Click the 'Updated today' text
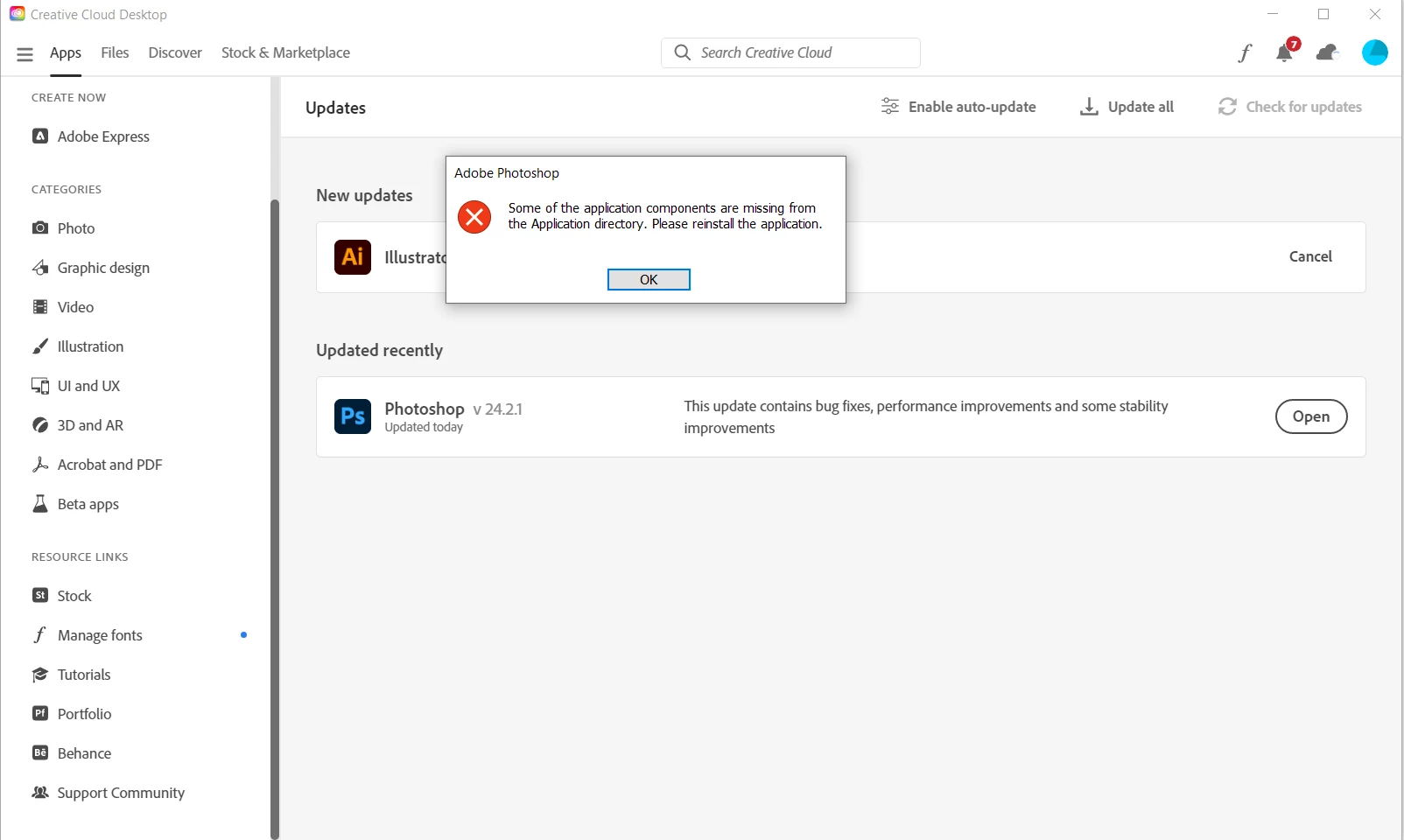The width and height of the screenshot is (1404, 840). point(424,427)
